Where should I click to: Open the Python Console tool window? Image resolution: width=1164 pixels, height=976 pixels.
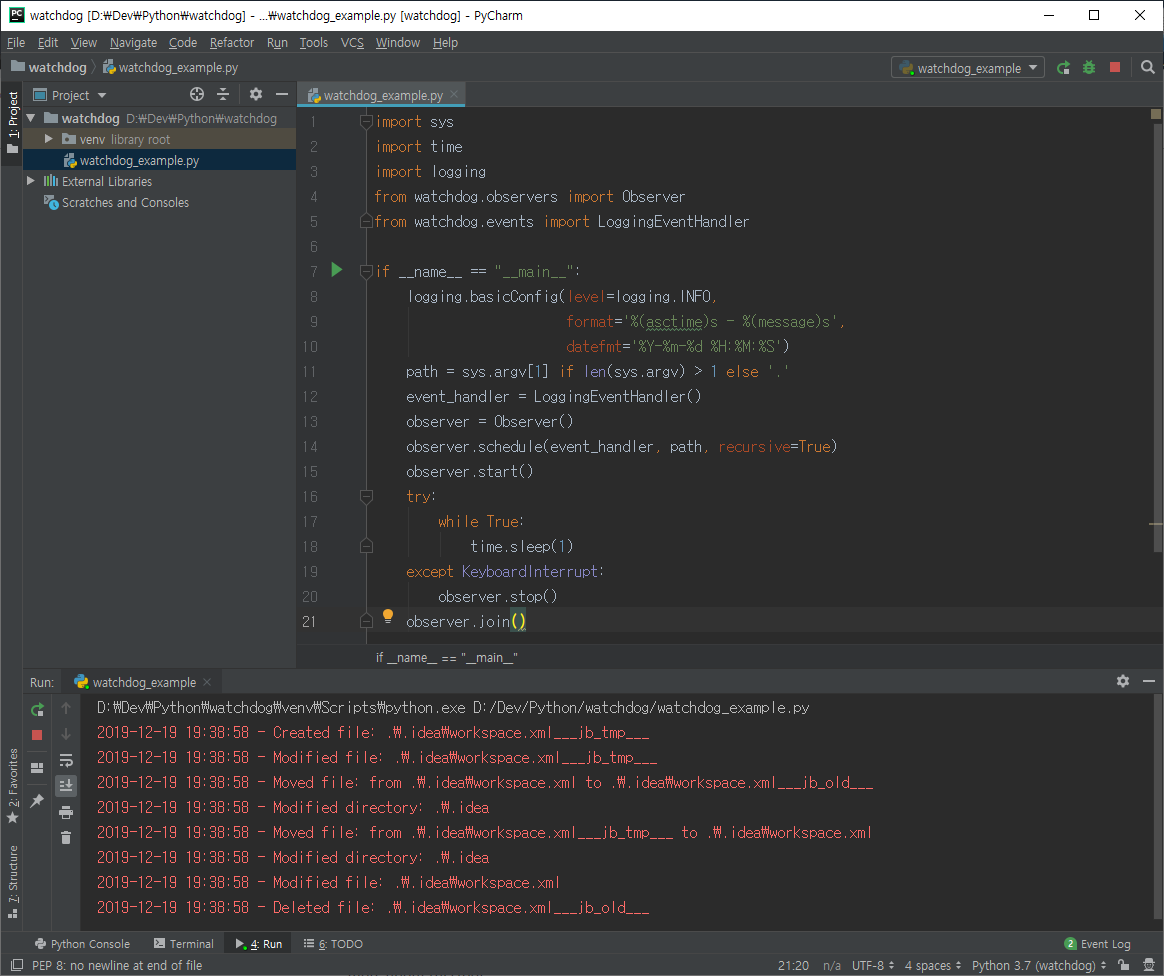click(82, 943)
